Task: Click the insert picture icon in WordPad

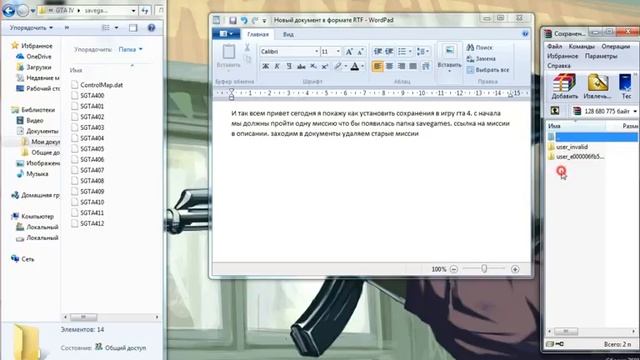Action: pos(449,51)
